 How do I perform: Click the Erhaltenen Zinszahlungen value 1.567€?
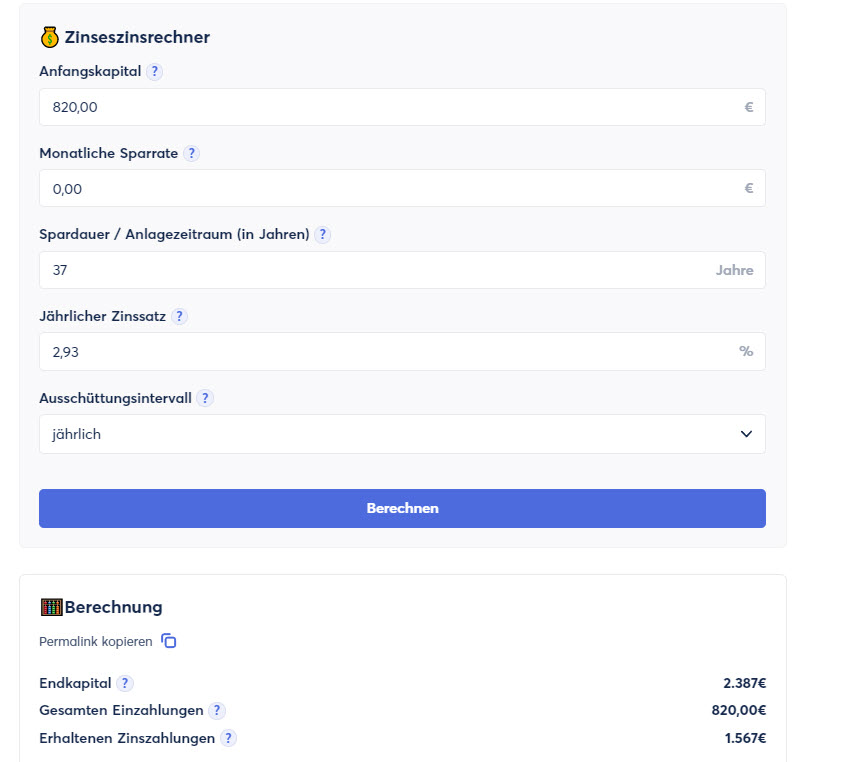(745, 739)
